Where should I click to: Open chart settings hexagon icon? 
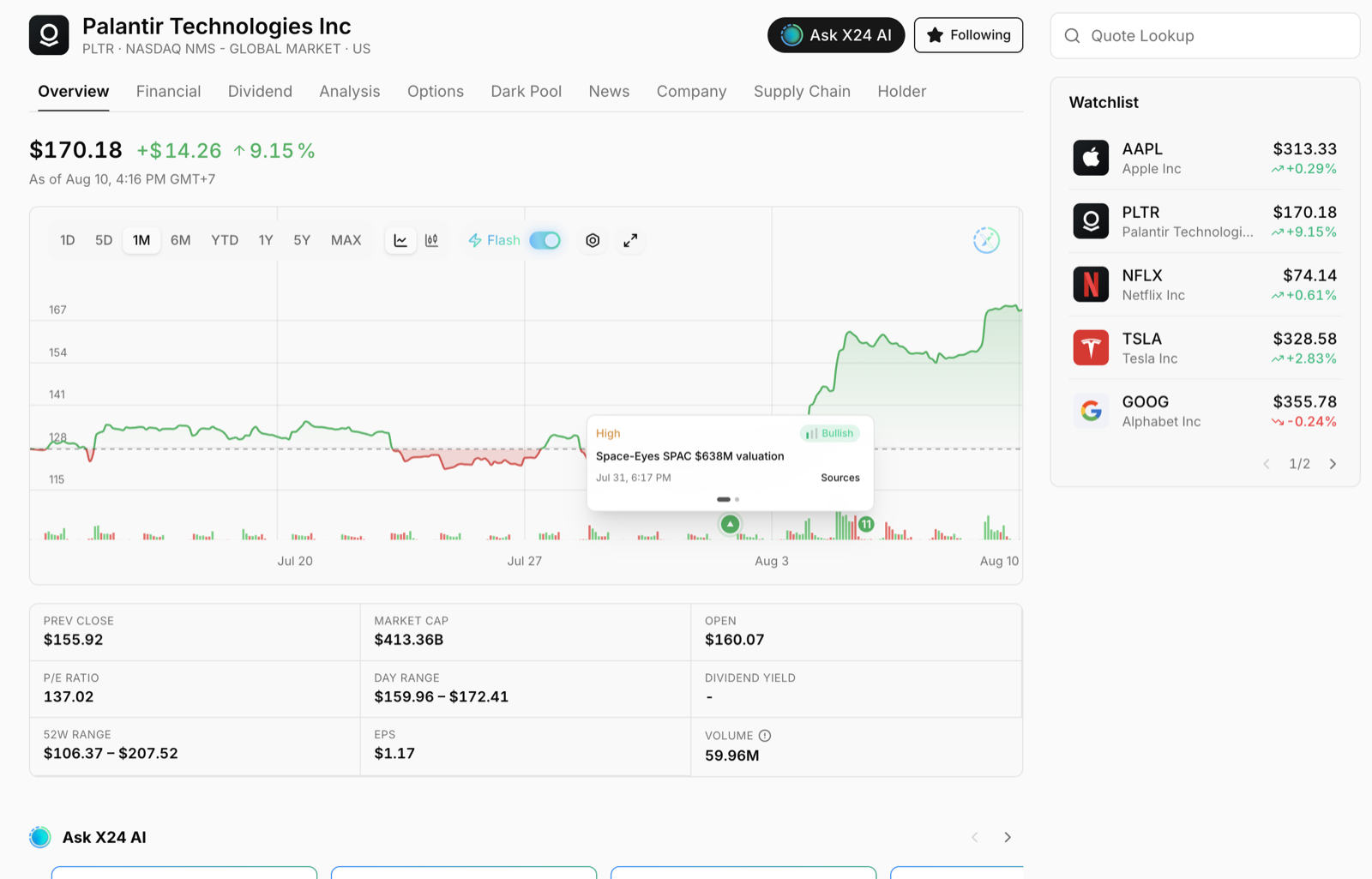pos(593,241)
